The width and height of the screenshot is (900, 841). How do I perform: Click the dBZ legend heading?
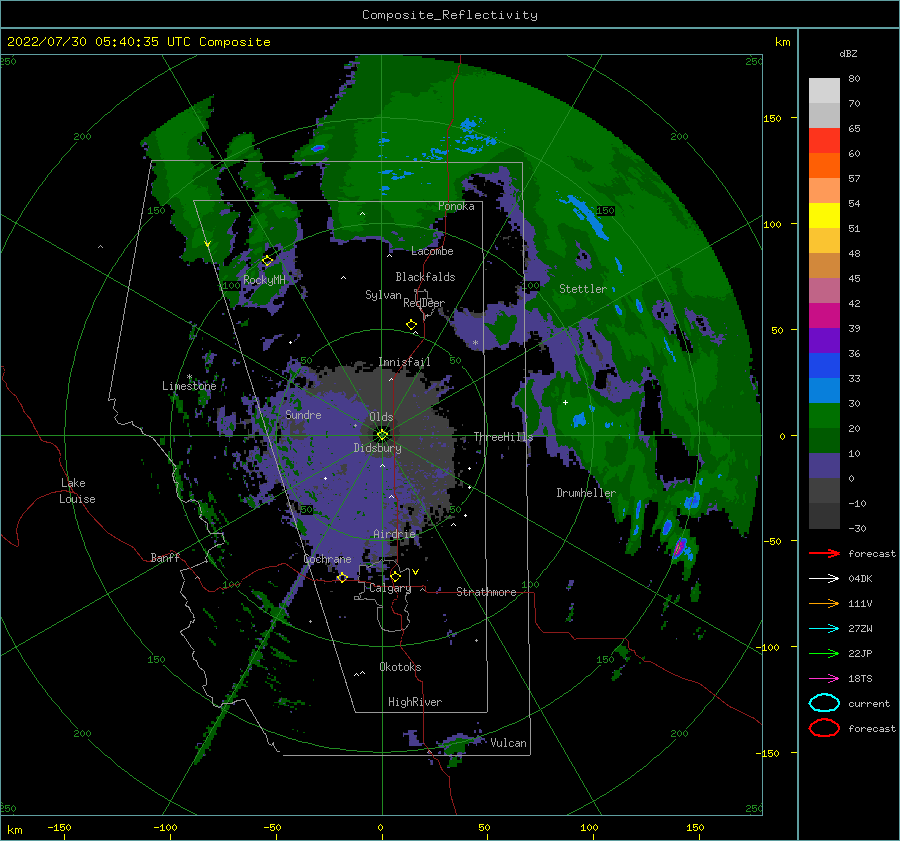click(x=848, y=53)
